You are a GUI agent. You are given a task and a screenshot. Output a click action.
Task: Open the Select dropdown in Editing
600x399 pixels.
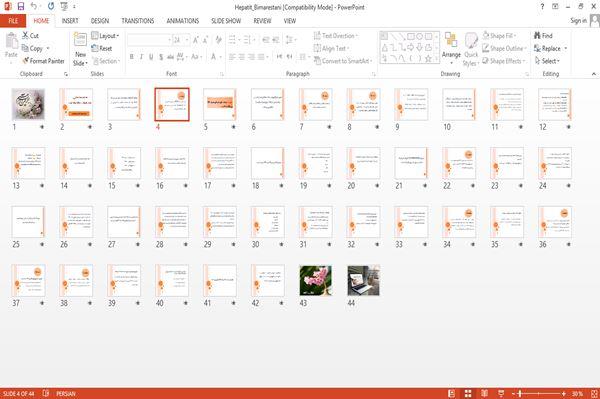pyautogui.click(x=547, y=61)
